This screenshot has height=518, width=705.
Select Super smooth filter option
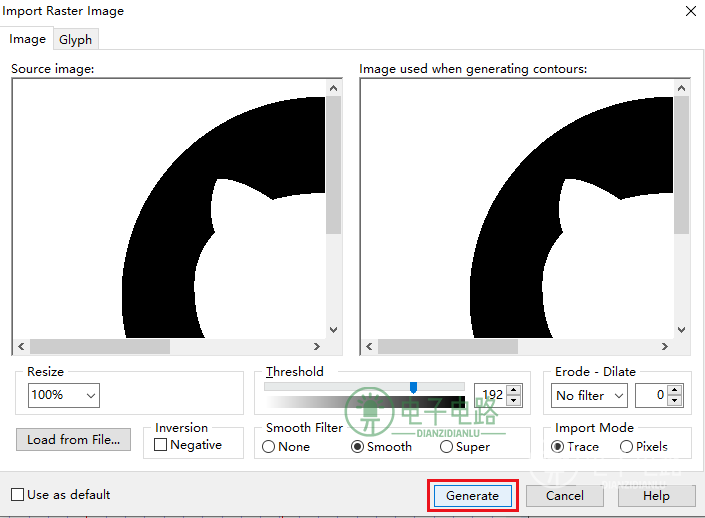pyautogui.click(x=446, y=447)
